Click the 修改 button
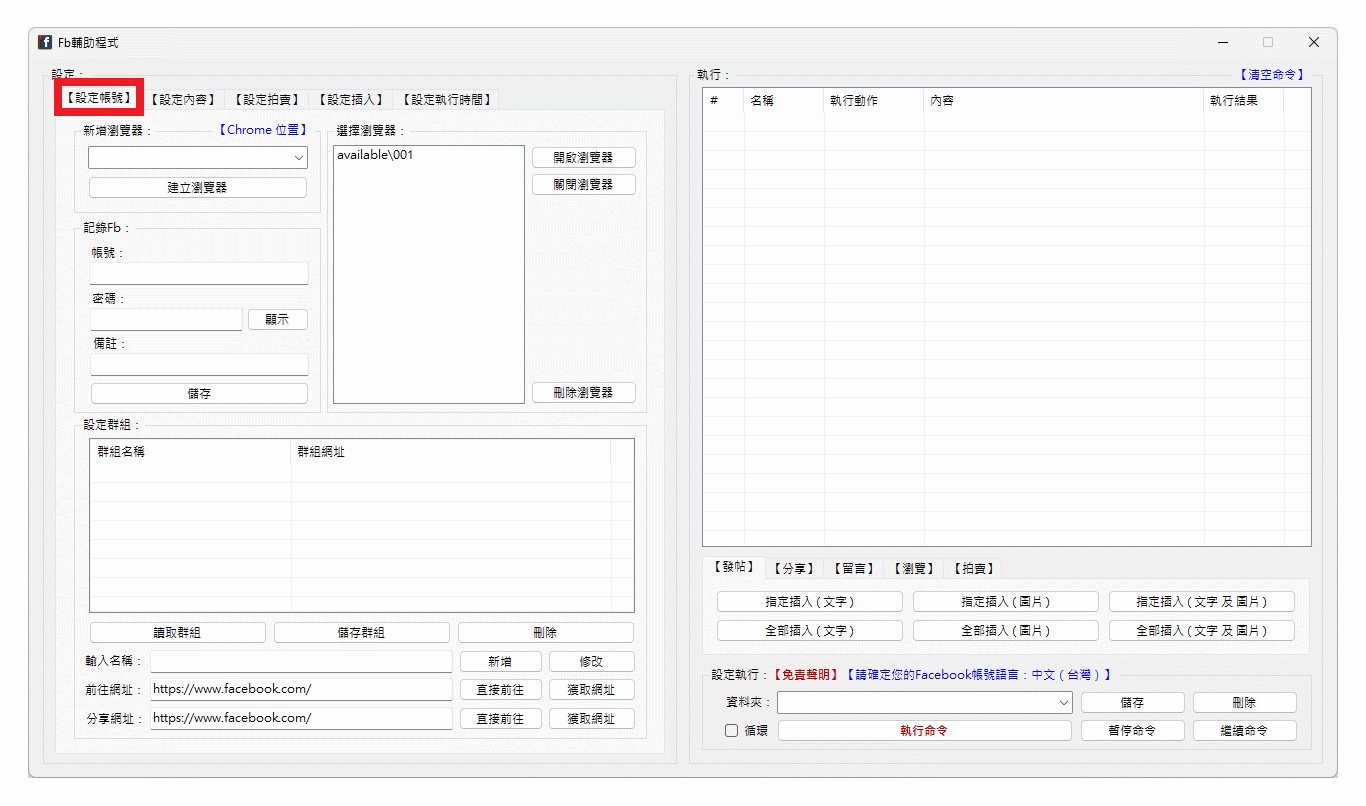This screenshot has width=1366, height=806. [592, 661]
